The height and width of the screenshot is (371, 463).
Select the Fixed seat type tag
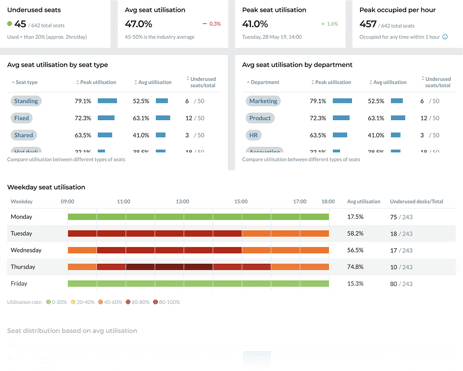tap(22, 118)
